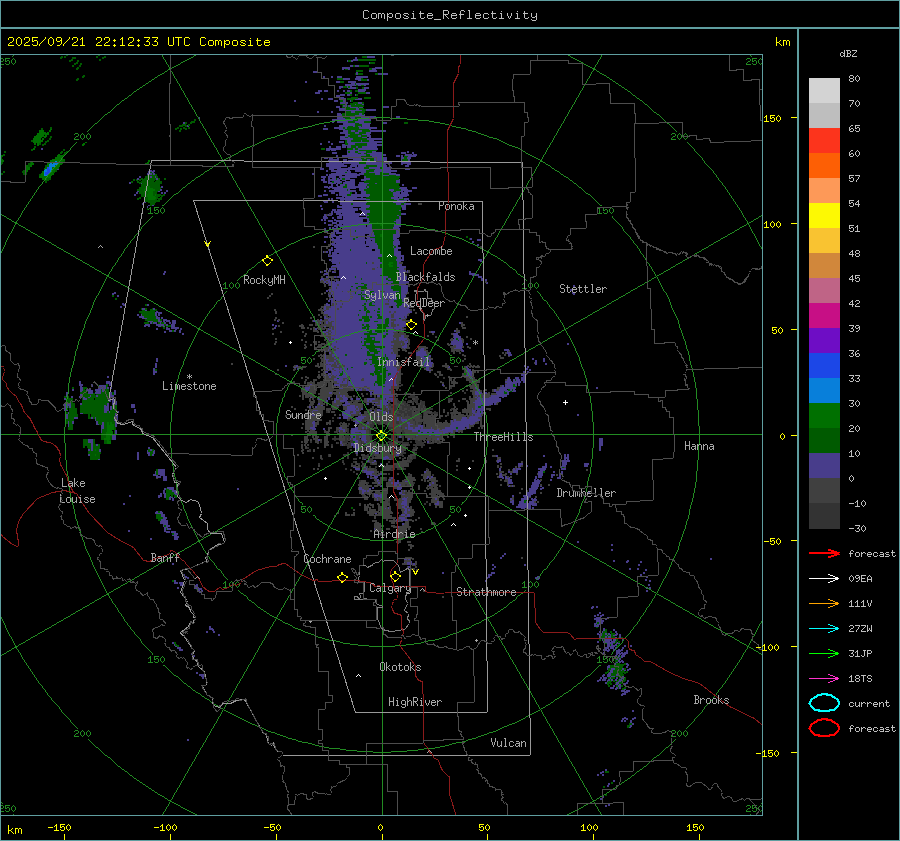The width and height of the screenshot is (900, 841).
Task: Select the yellow diamond marker at Red Deer
Action: 411,325
